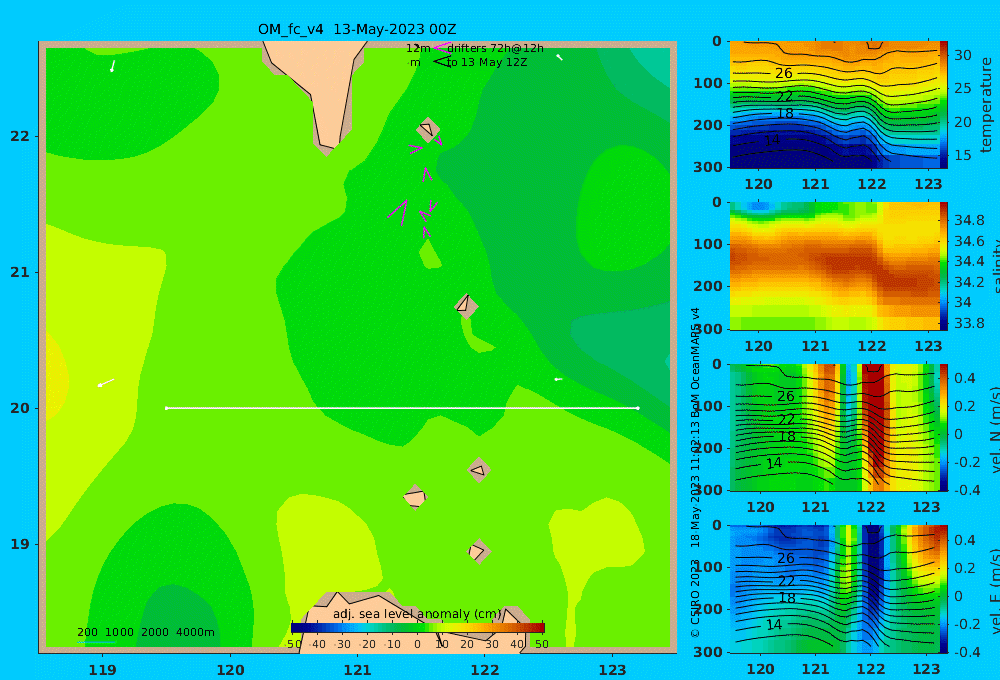Click the '33.8' tick on salinity colorbar

tap(969, 323)
